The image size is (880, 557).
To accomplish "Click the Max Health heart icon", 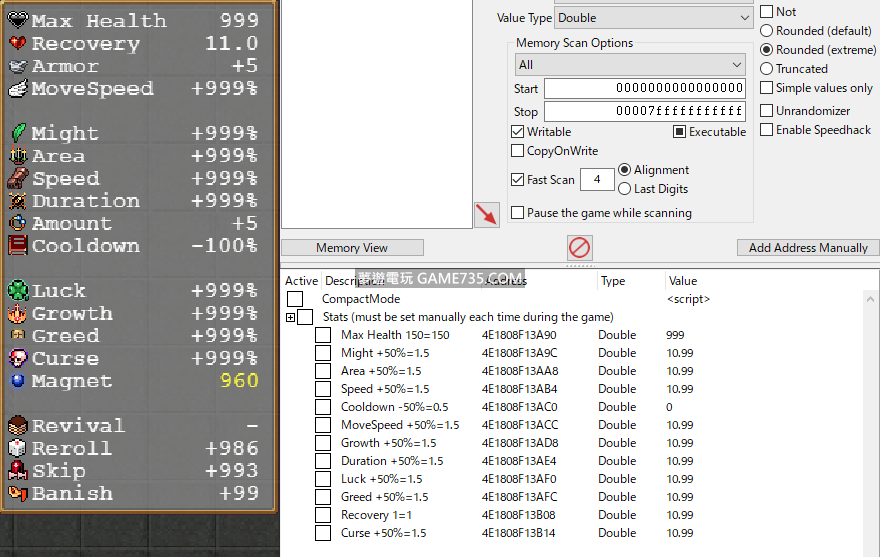I will point(18,21).
